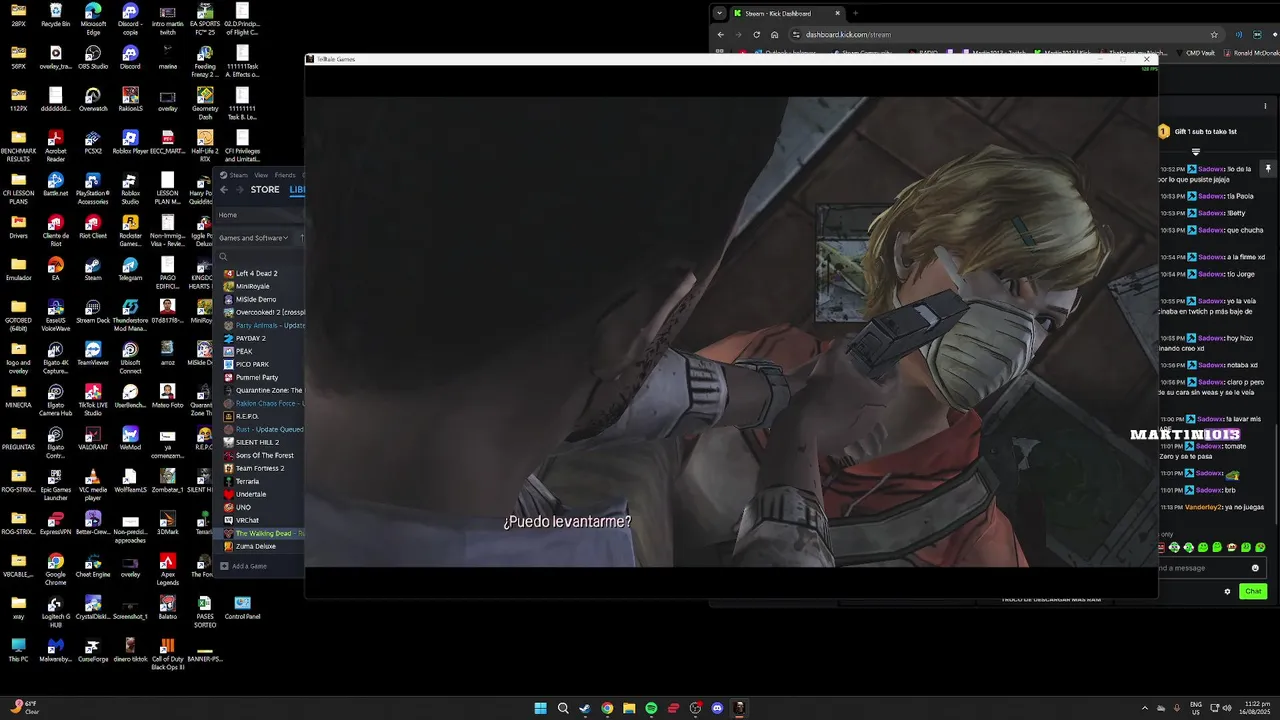Image resolution: width=1280 pixels, height=720 pixels.
Task: Open the View menu in Steam
Action: (260, 175)
